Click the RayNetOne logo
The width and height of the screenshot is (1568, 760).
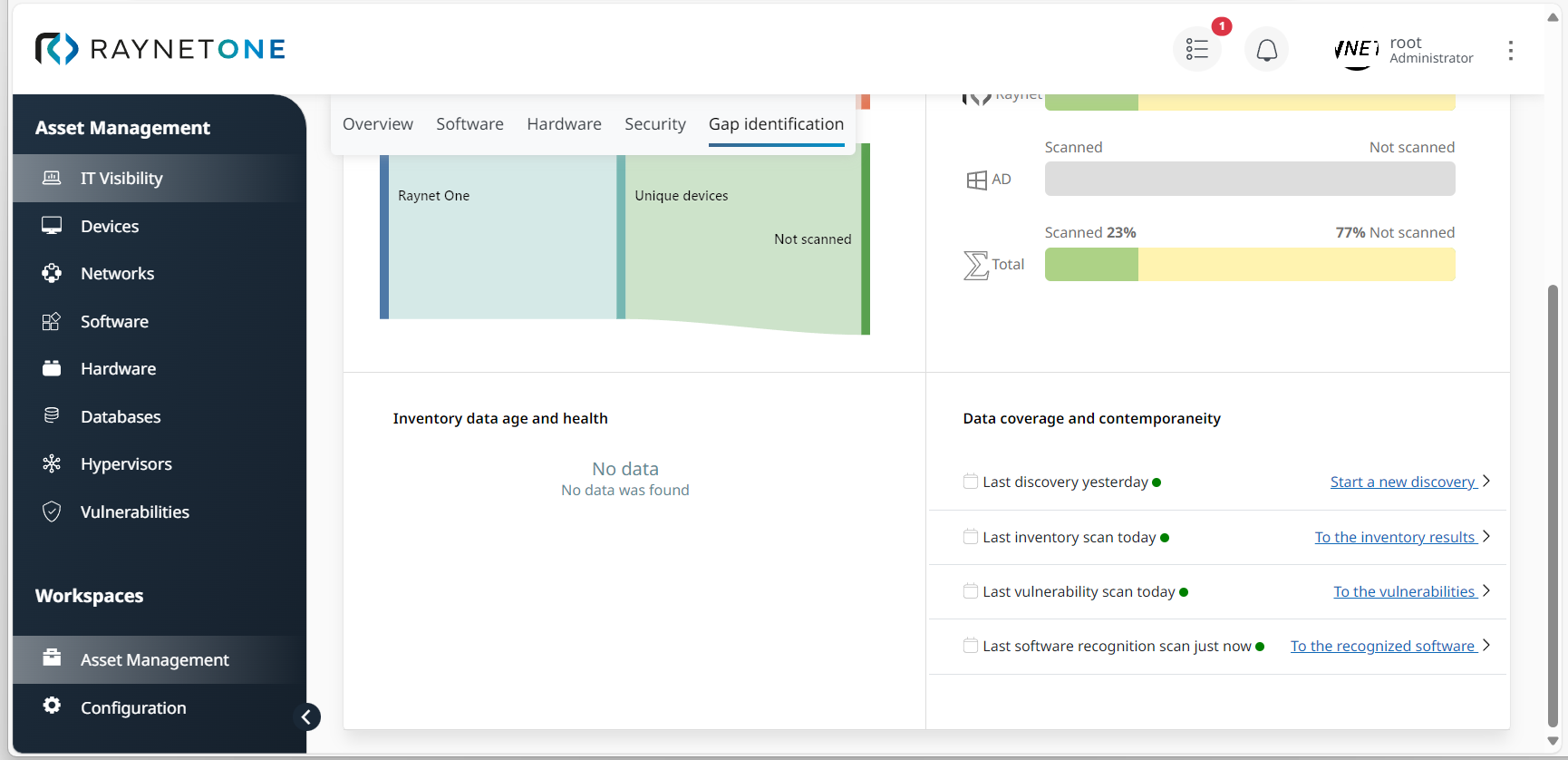pos(160,49)
